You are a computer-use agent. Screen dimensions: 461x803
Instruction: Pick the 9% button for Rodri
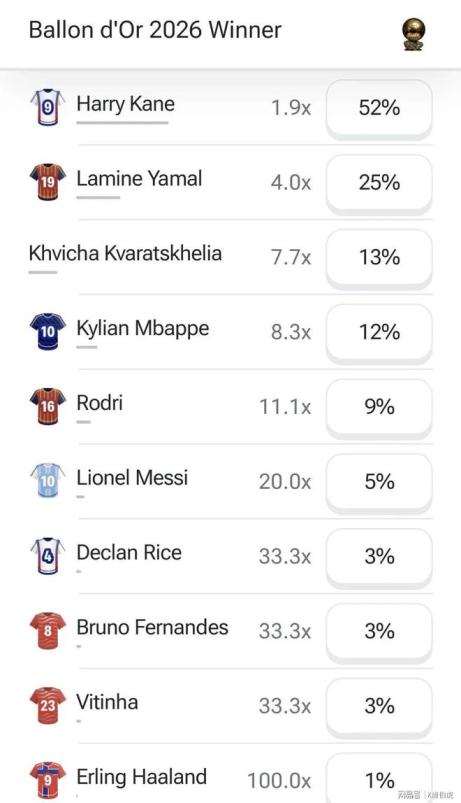pos(379,407)
